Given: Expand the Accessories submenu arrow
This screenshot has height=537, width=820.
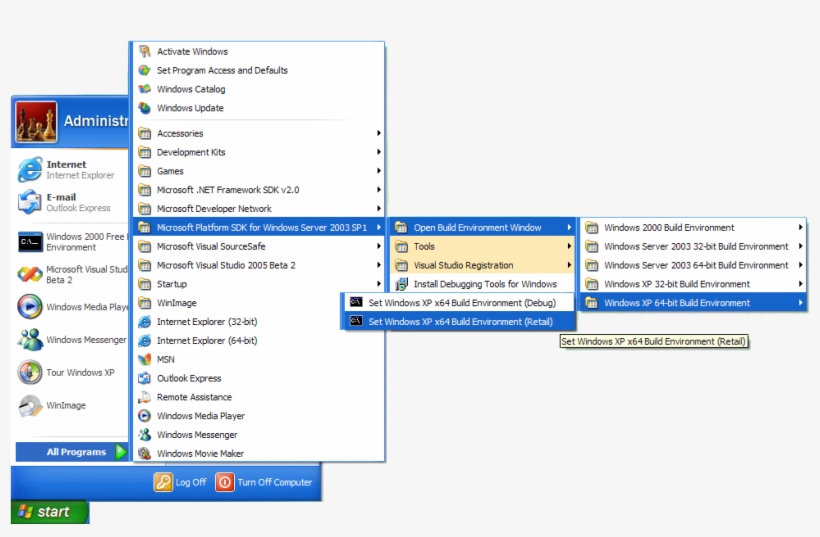Looking at the screenshot, I should (379, 133).
